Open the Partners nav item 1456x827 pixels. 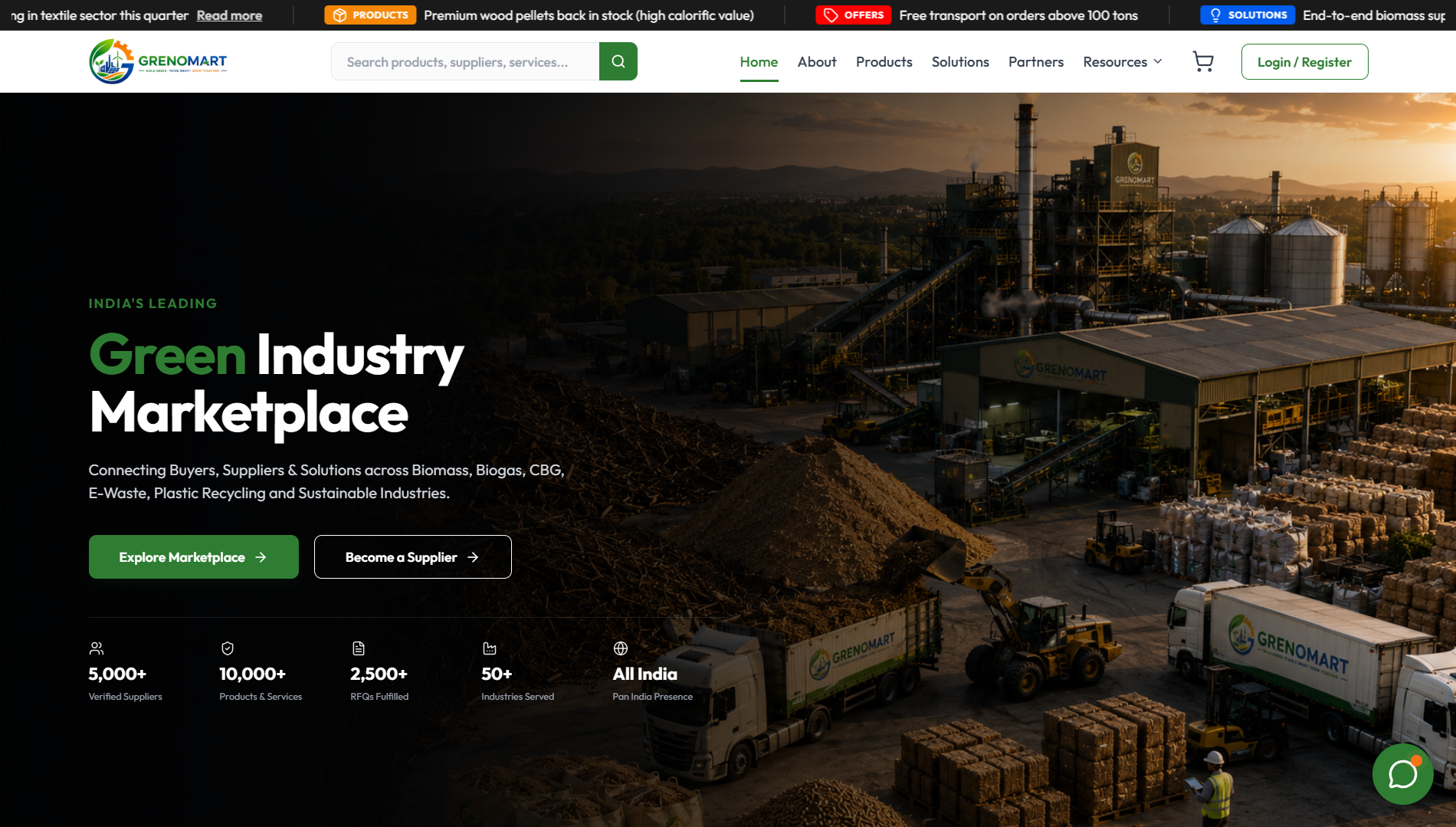coord(1036,62)
